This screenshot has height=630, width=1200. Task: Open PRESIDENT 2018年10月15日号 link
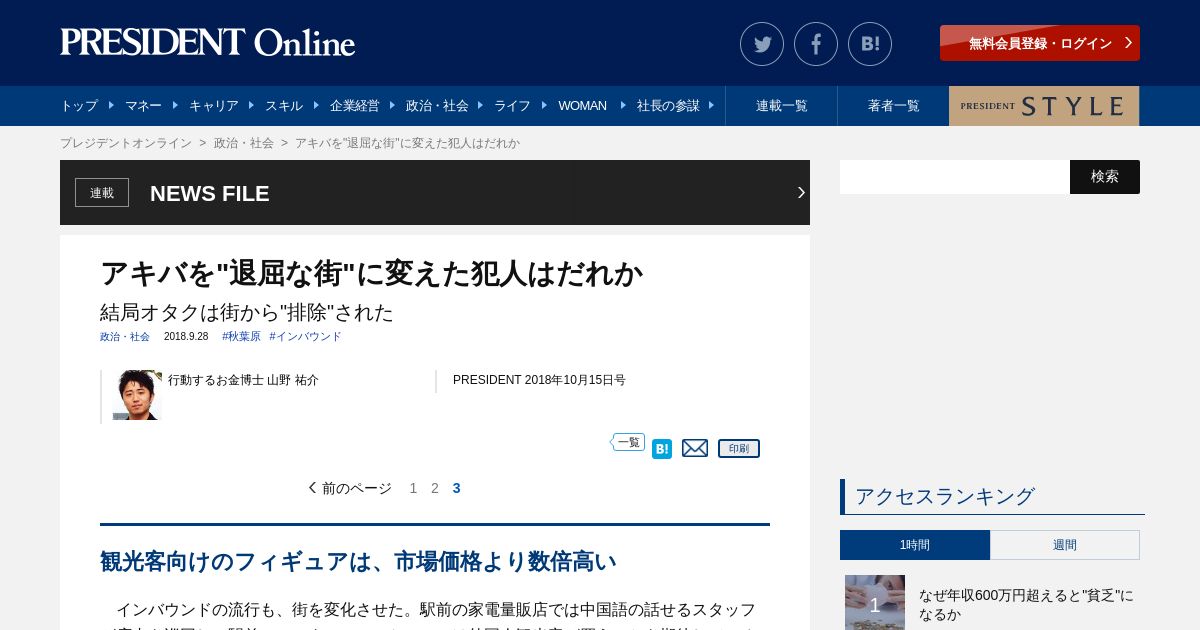539,380
